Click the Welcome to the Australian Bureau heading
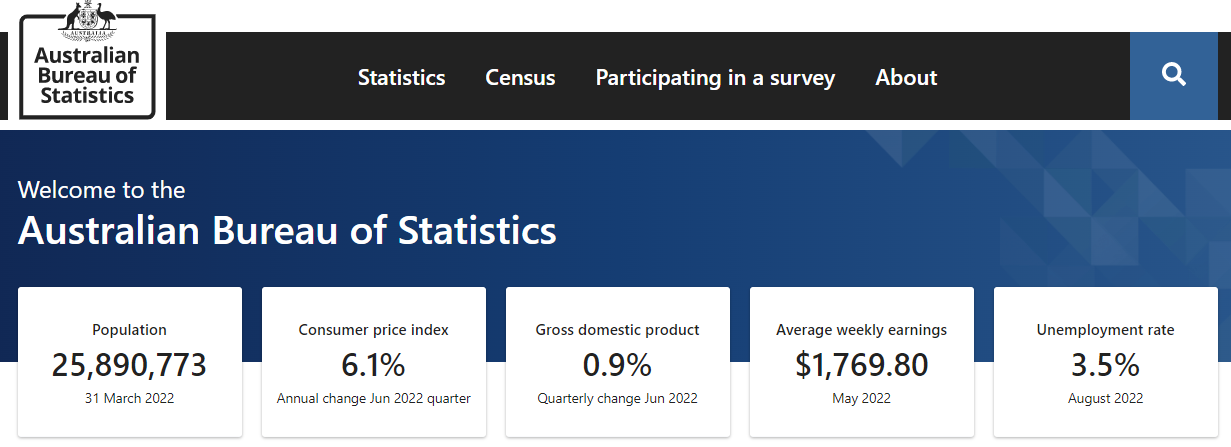The width and height of the screenshot is (1231, 447). coord(287,214)
